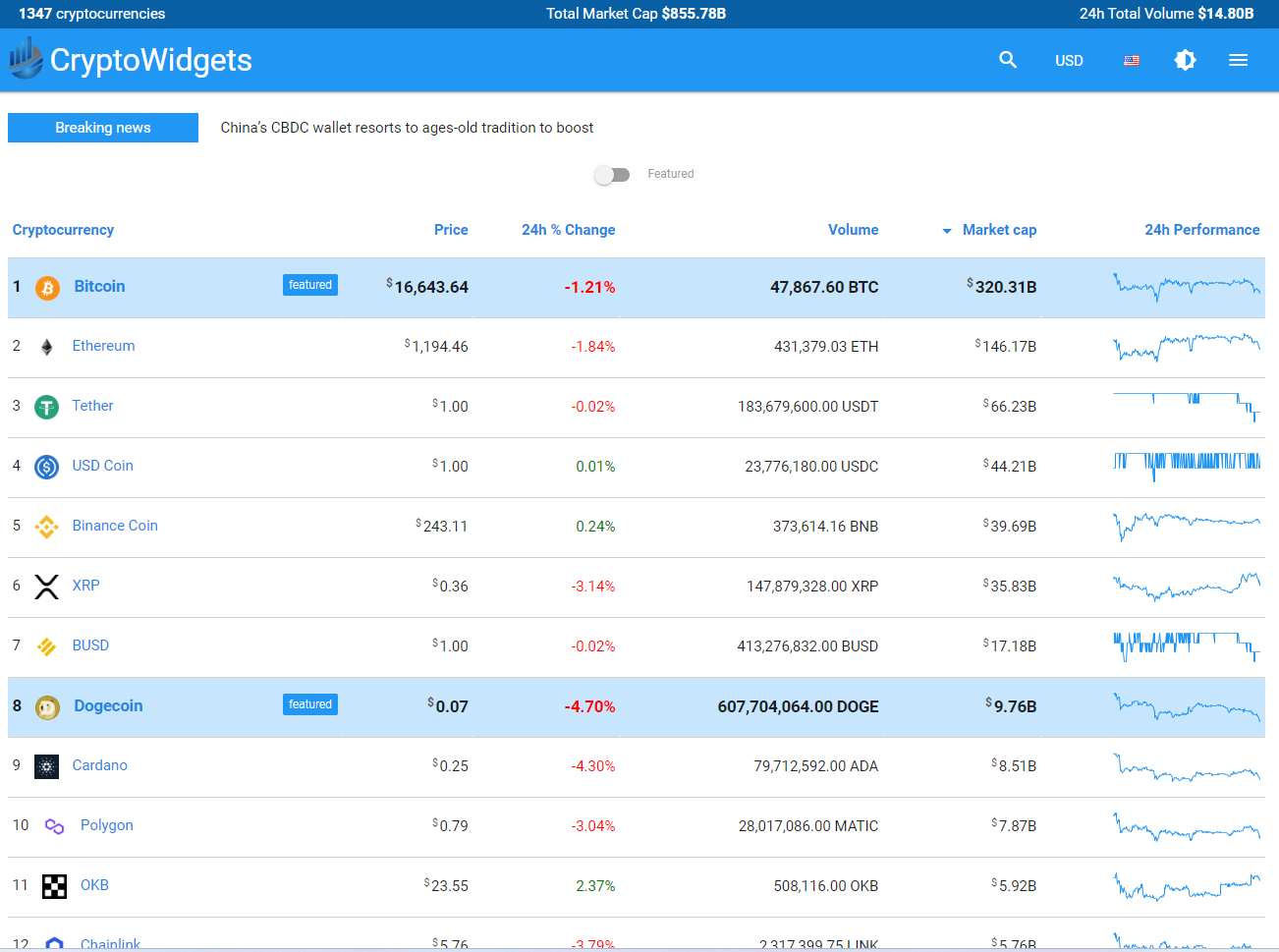Open the US flag language selector
The width and height of the screenshot is (1279, 952).
click(1131, 60)
